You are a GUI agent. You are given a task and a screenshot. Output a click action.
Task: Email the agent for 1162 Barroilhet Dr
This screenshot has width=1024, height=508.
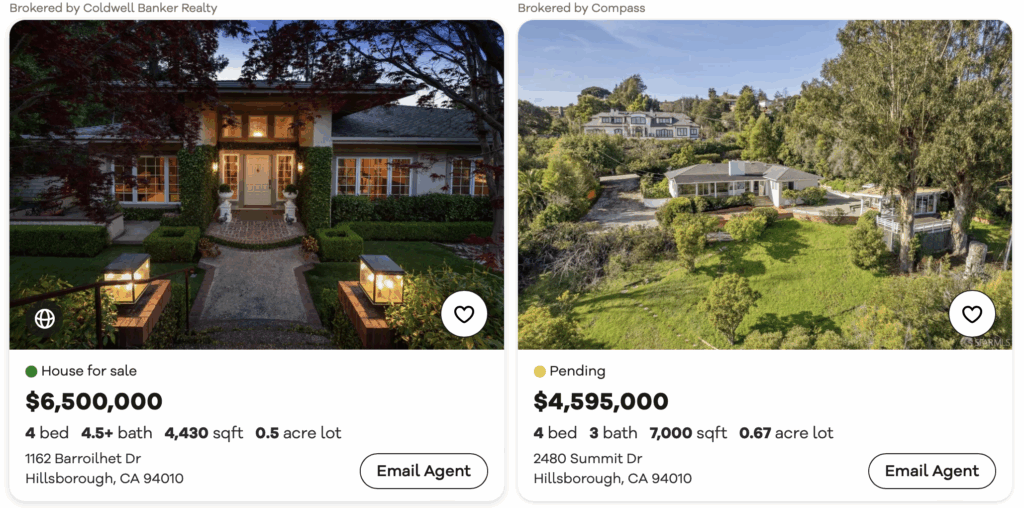[423, 471]
